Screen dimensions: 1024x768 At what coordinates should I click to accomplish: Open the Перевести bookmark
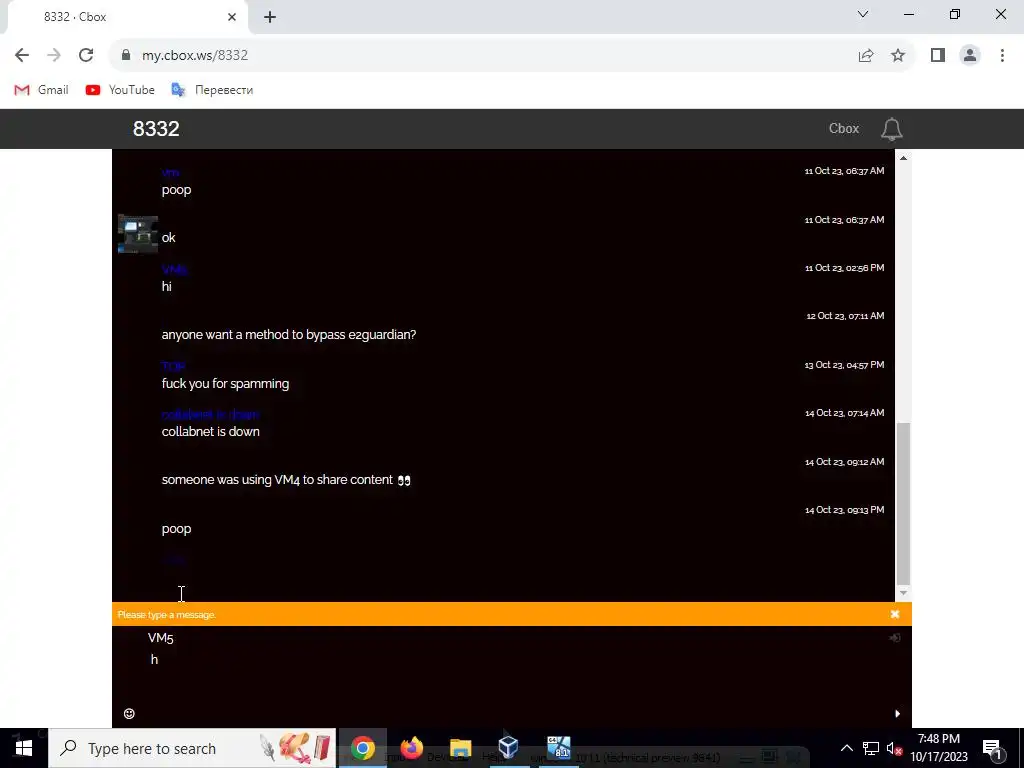click(212, 90)
